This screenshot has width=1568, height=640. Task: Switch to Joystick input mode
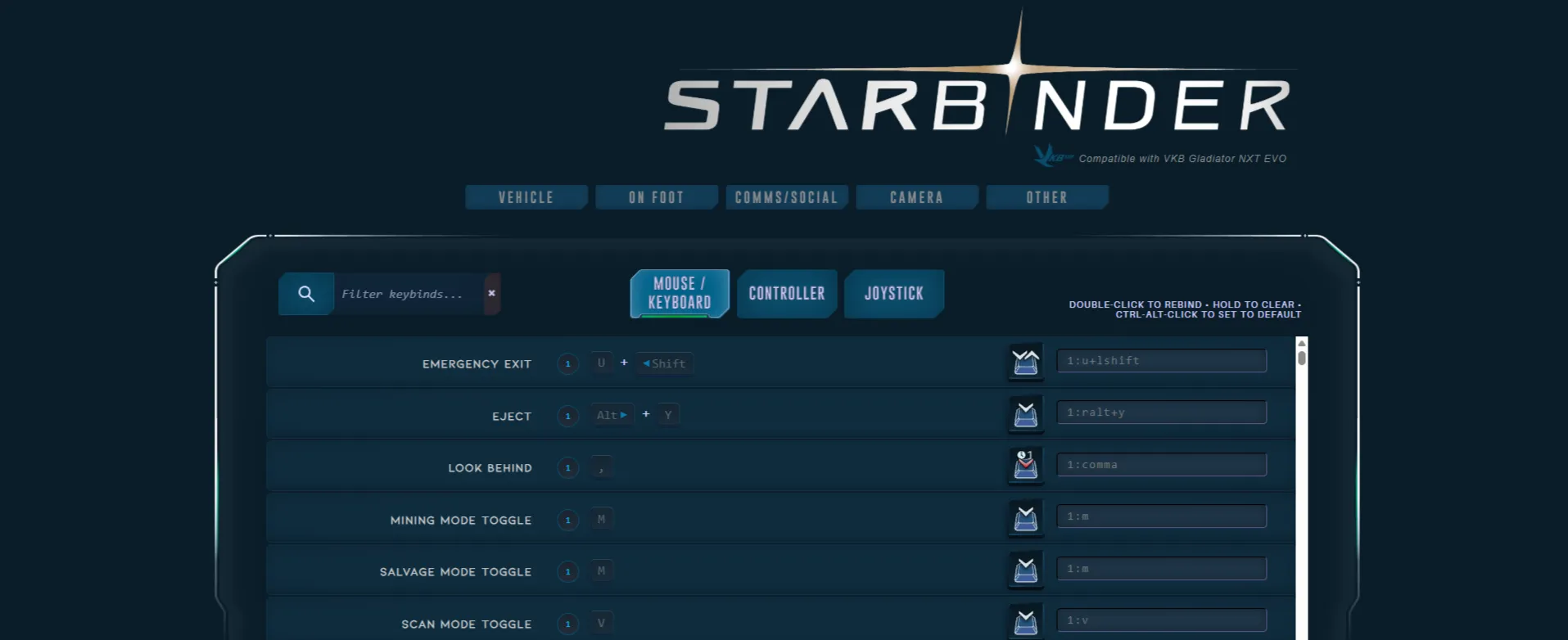point(893,293)
